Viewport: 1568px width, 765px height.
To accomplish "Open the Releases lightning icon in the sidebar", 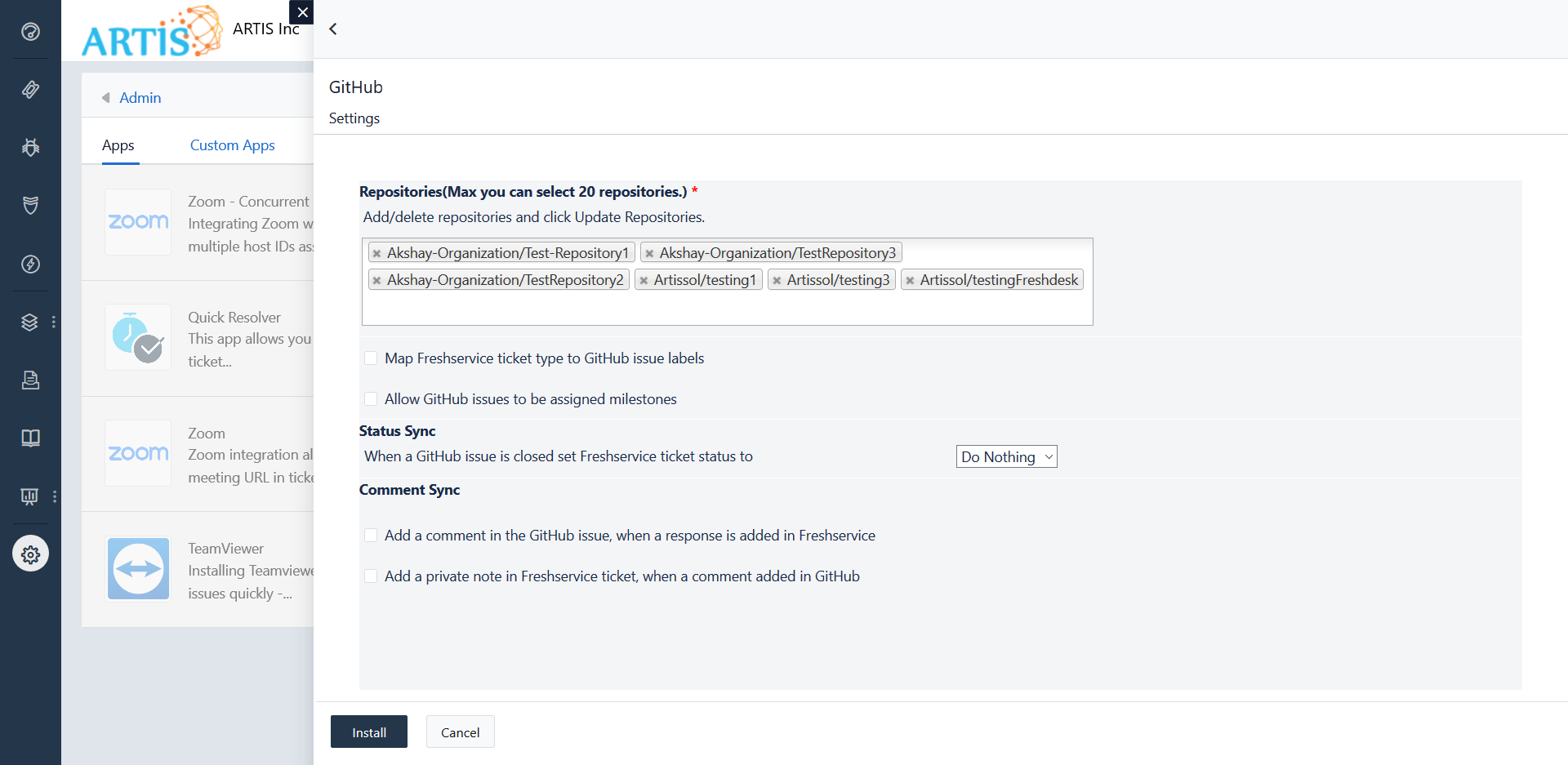I will point(30,264).
